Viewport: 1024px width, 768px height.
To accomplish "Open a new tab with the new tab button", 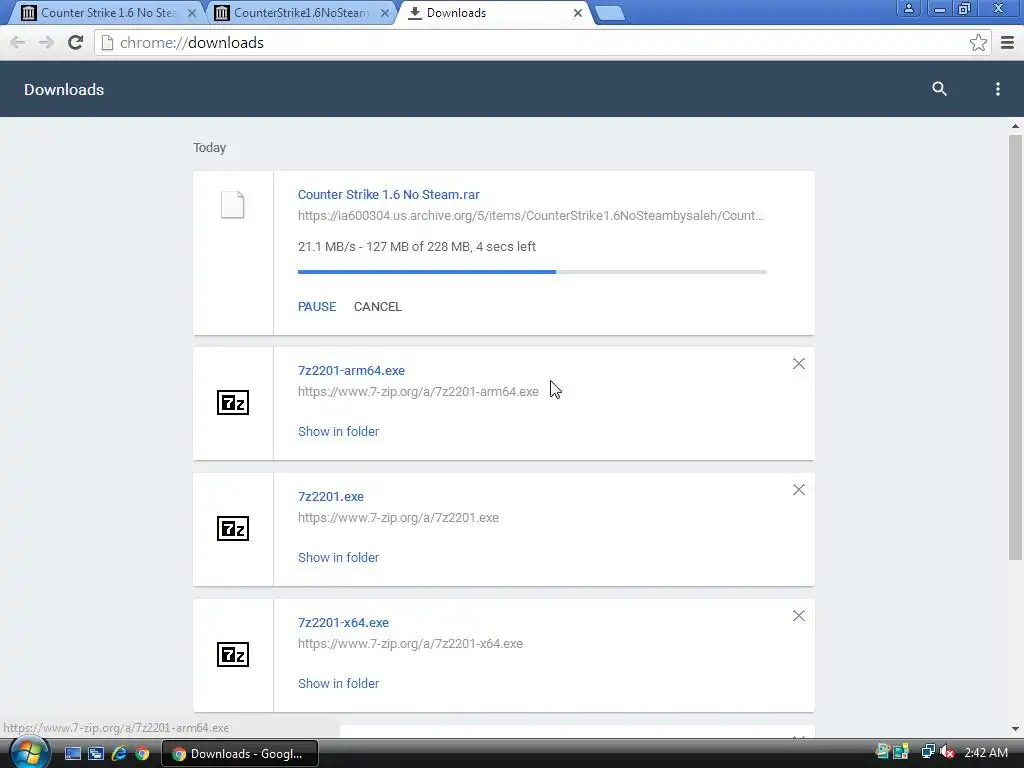I will point(610,13).
